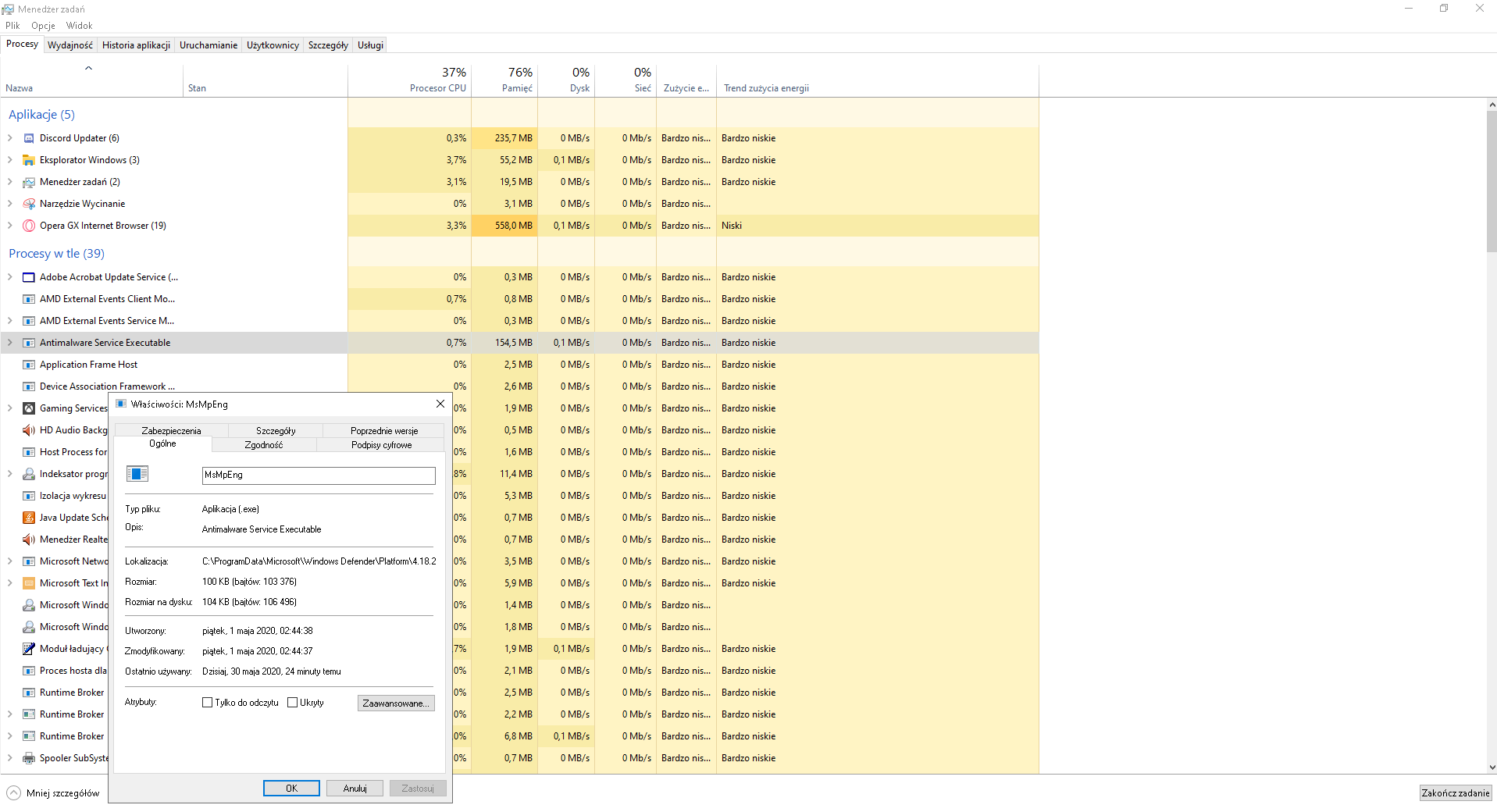Viewport: 1497px width, 812px height.
Task: Click the Zakończ zadanie button
Action: point(1456,793)
